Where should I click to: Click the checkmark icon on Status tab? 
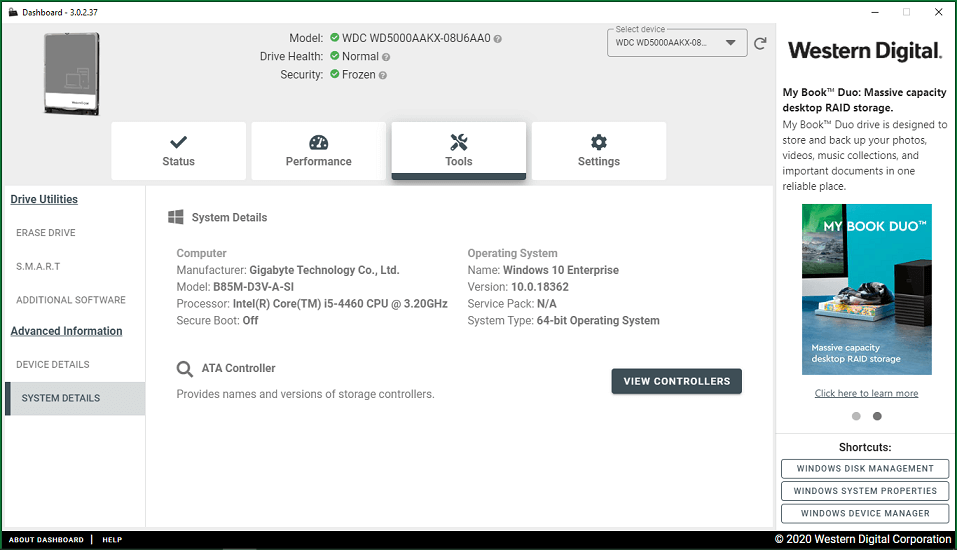coord(178,142)
